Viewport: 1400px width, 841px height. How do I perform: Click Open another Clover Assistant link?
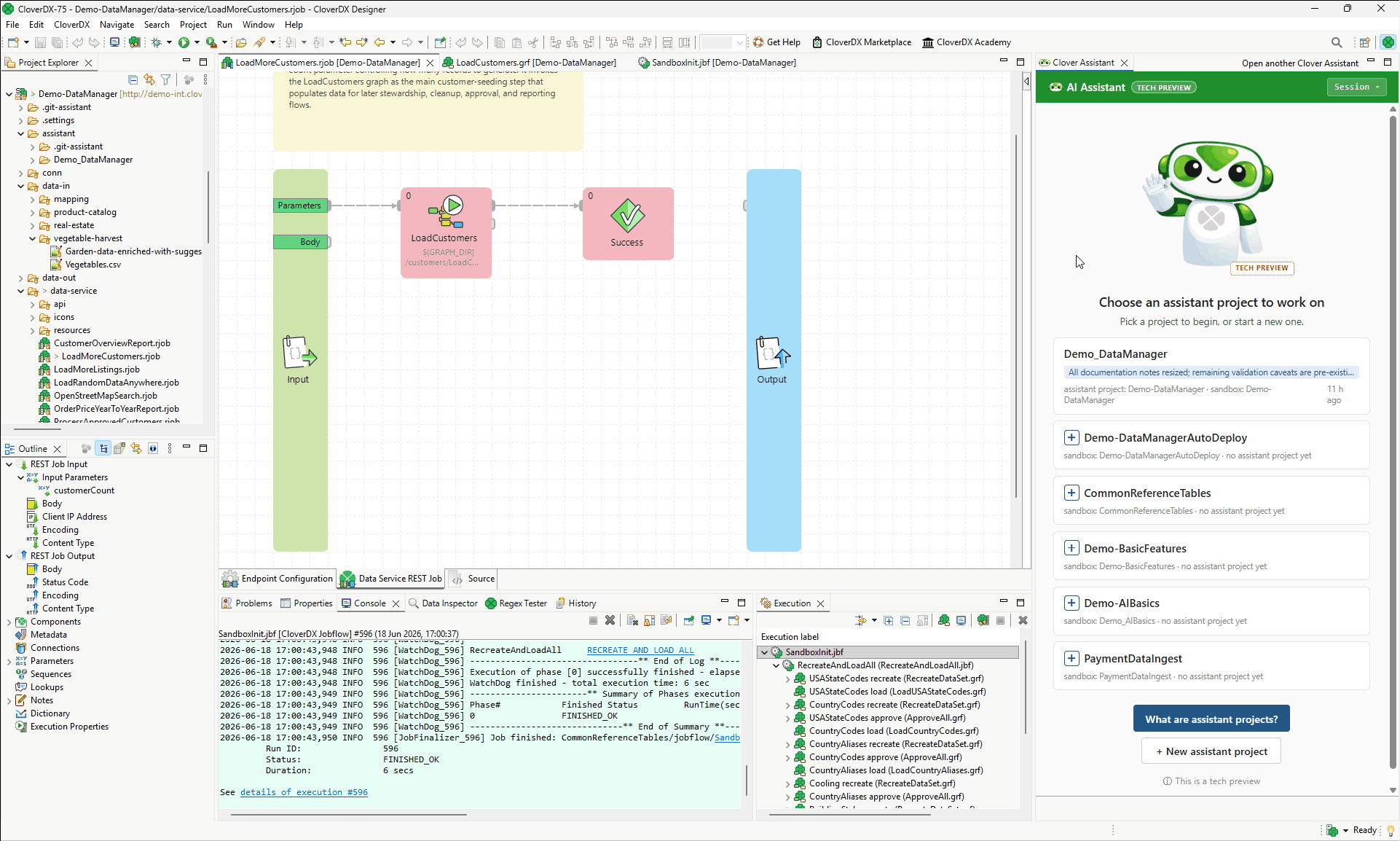click(x=1300, y=63)
